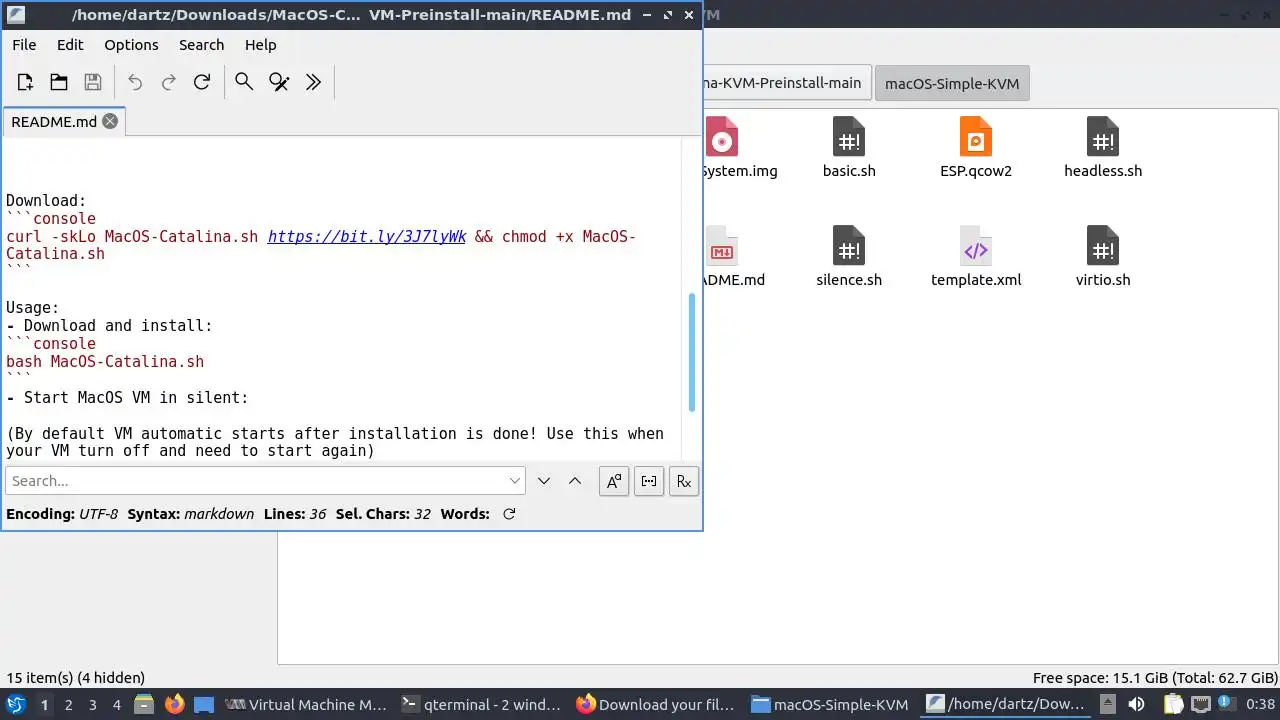Open the clipboard tray icon
The width and height of the screenshot is (1280, 720).
pos(1172,704)
